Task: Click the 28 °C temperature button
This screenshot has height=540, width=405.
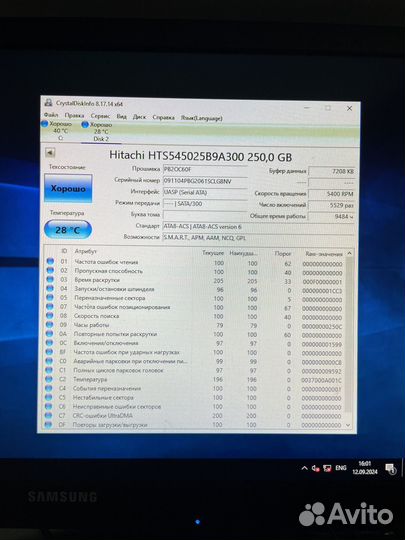Action: [68, 230]
